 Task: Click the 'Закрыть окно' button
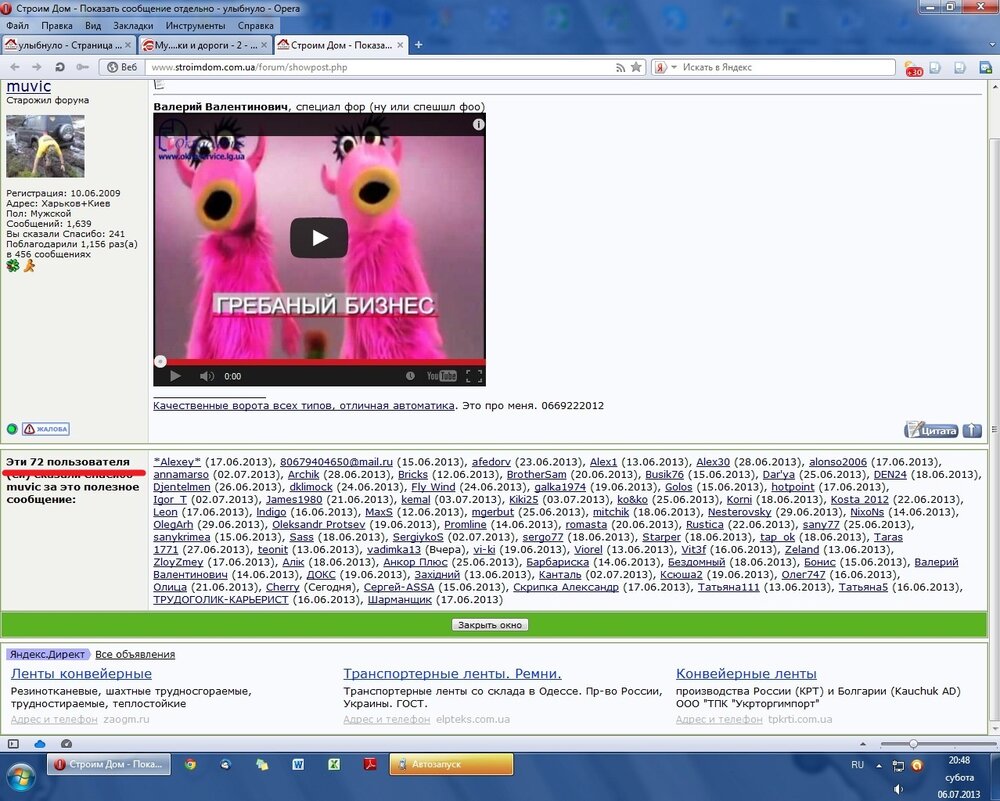point(490,625)
